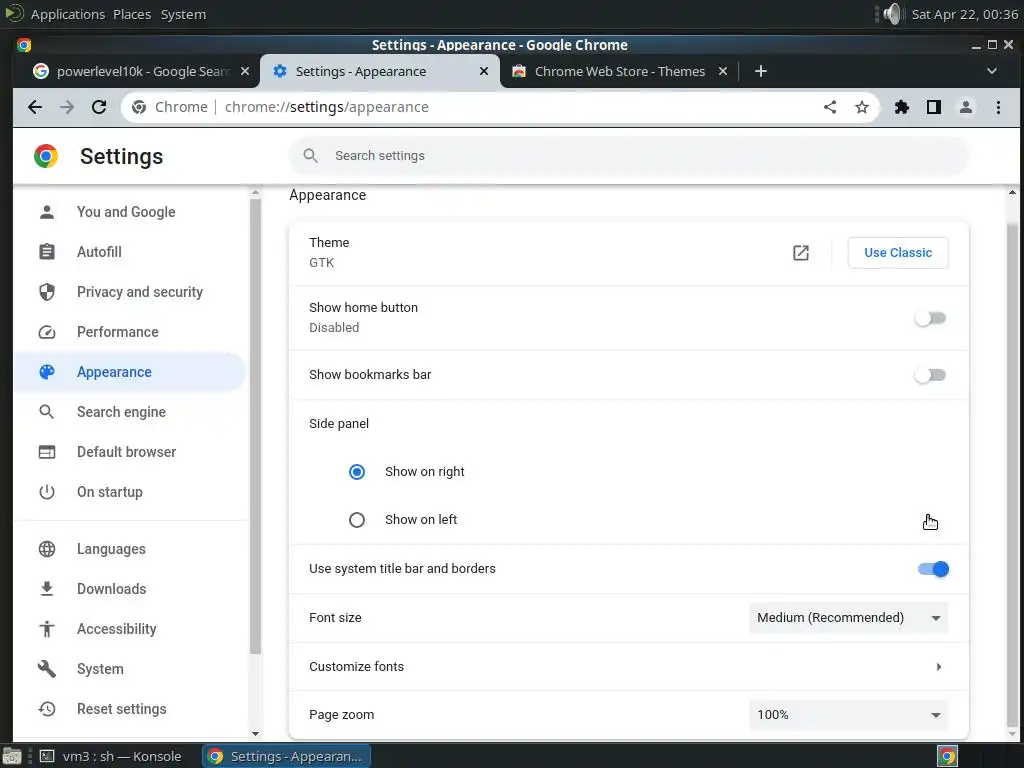This screenshot has height=768, width=1024.
Task: Click the address bar URL
Action: click(x=327, y=107)
